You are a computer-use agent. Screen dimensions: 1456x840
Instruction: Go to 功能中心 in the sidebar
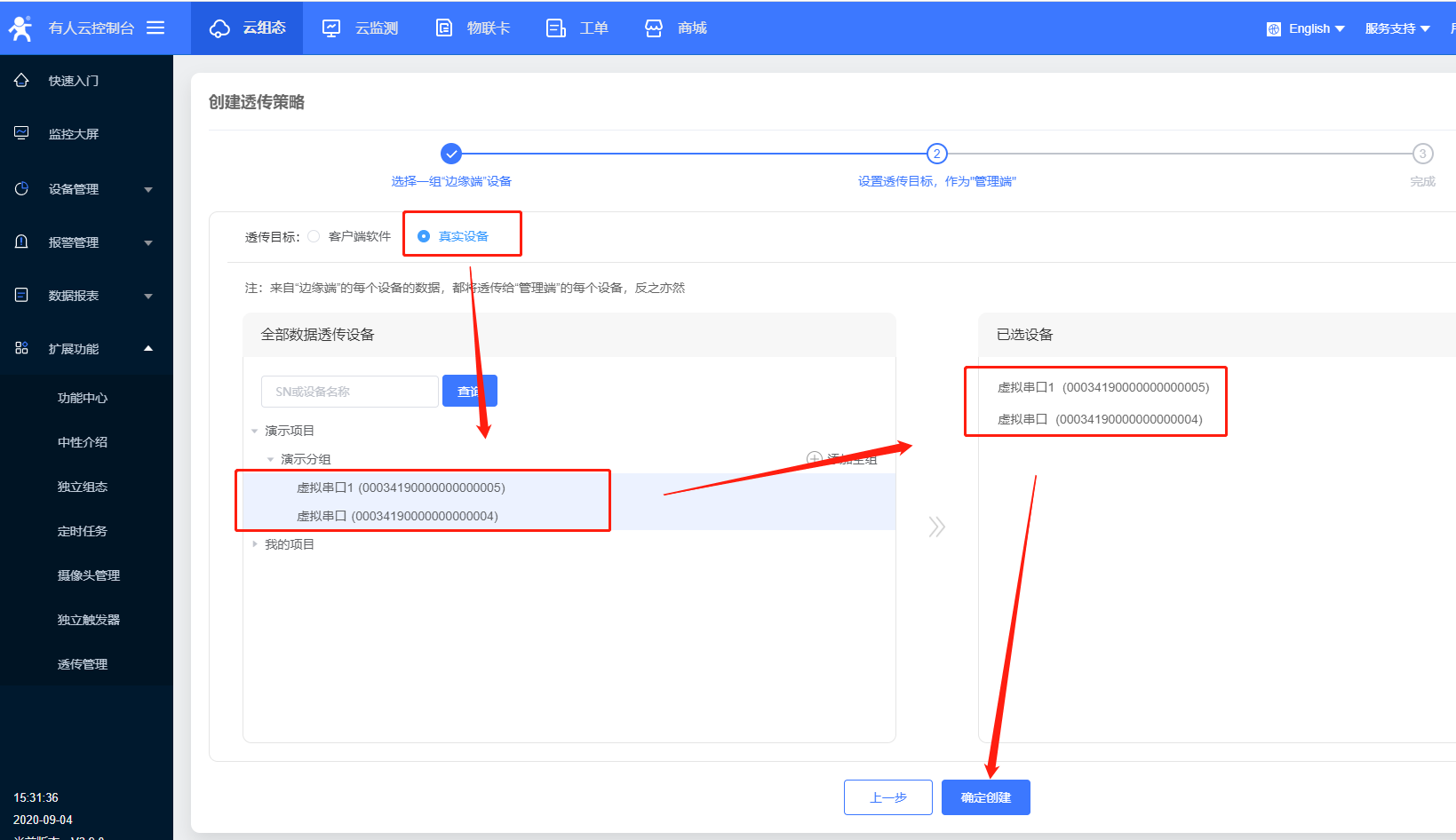click(x=83, y=398)
